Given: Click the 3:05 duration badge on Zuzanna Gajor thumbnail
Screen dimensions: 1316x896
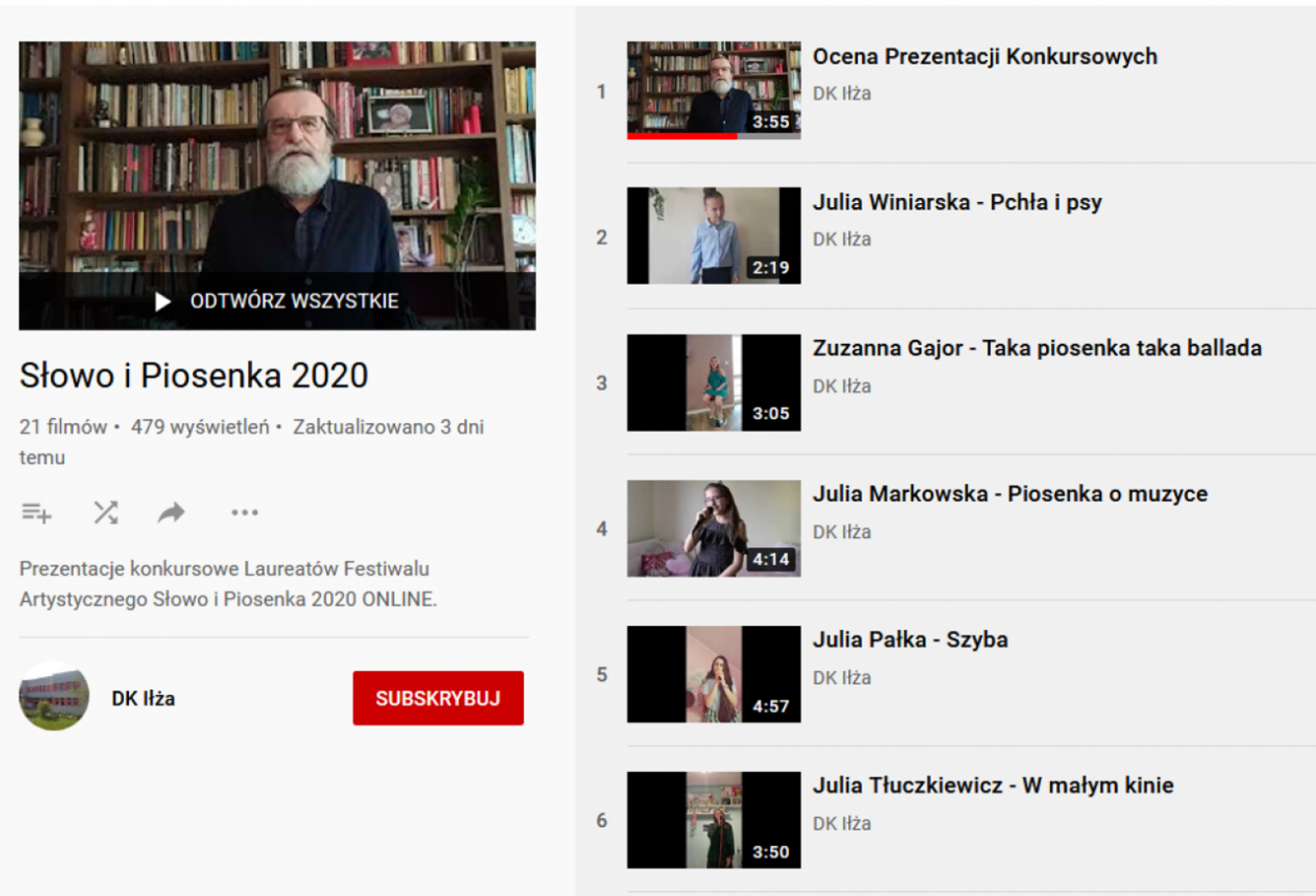Looking at the screenshot, I should [x=771, y=414].
